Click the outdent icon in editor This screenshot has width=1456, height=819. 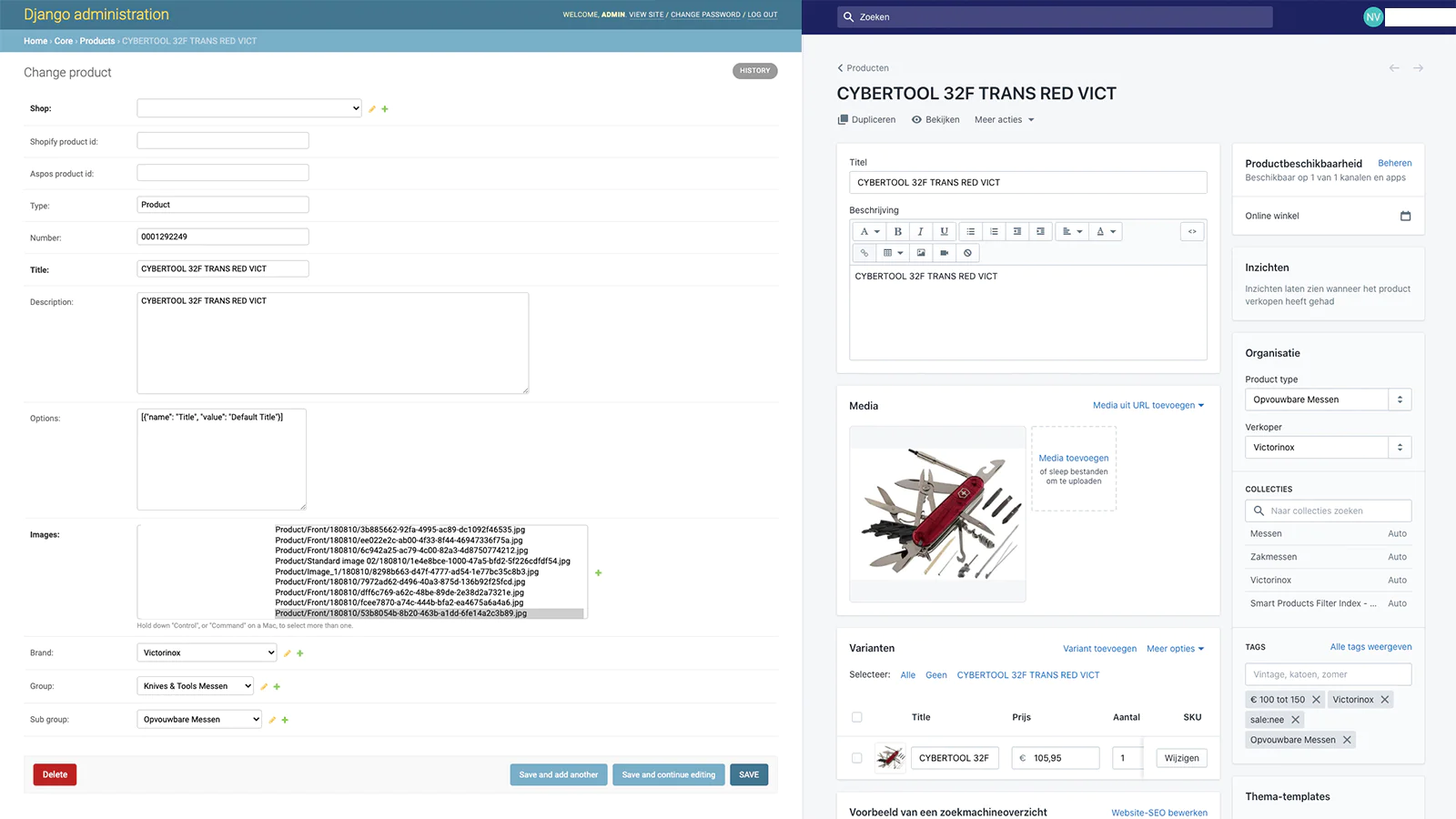point(1017,231)
